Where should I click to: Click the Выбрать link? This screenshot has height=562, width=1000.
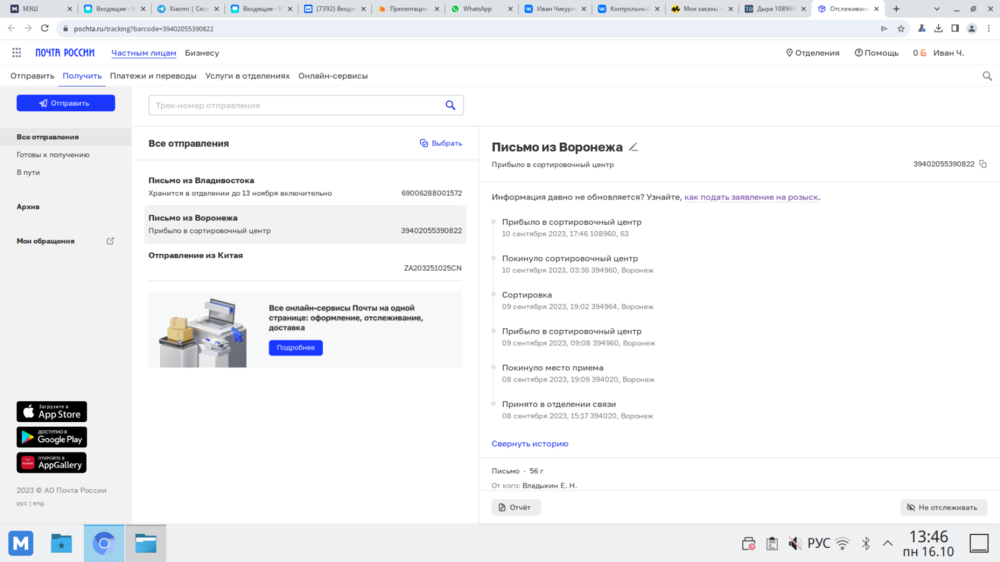441,144
